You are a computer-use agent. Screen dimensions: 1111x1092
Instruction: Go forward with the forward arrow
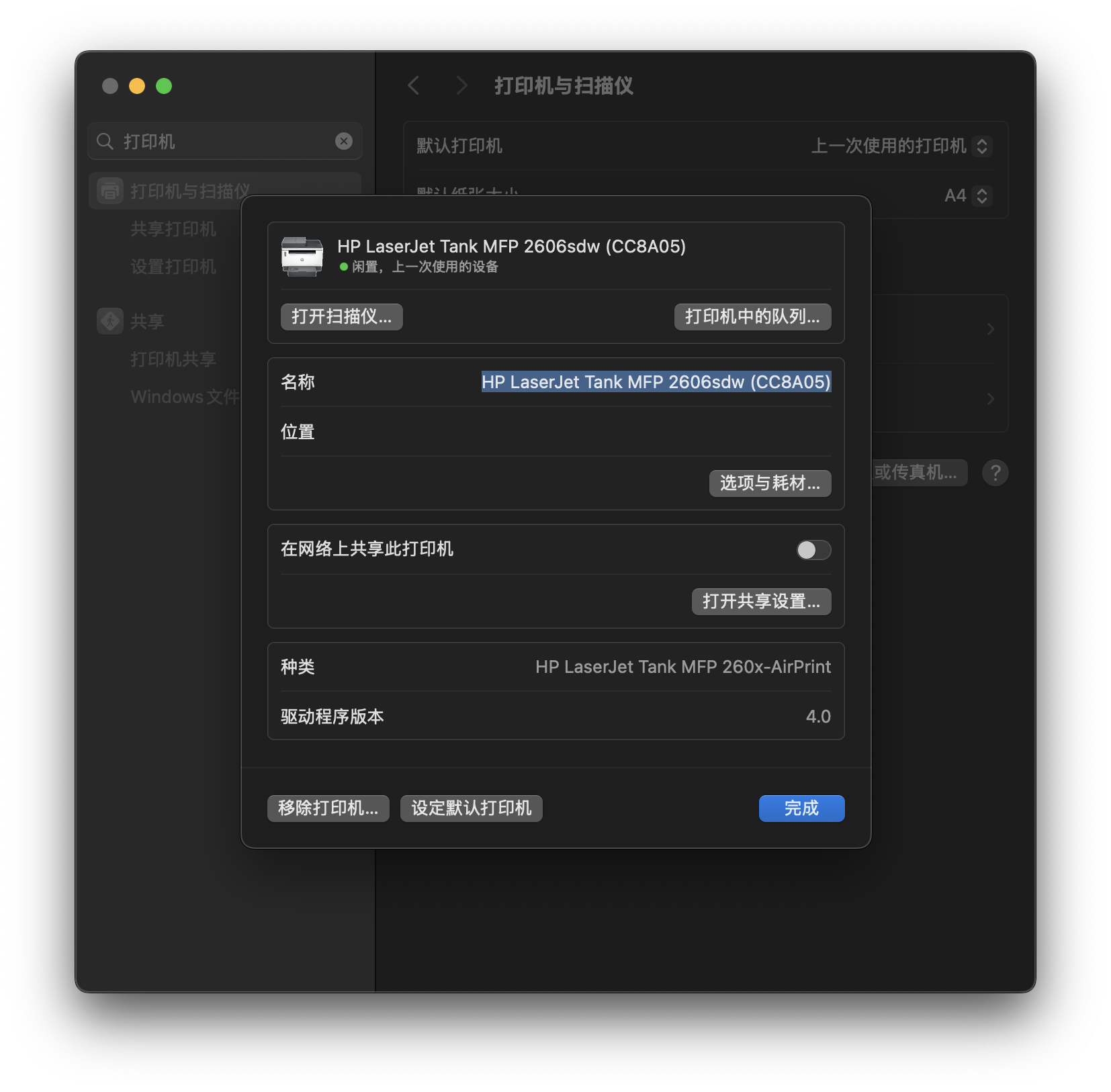[x=461, y=85]
